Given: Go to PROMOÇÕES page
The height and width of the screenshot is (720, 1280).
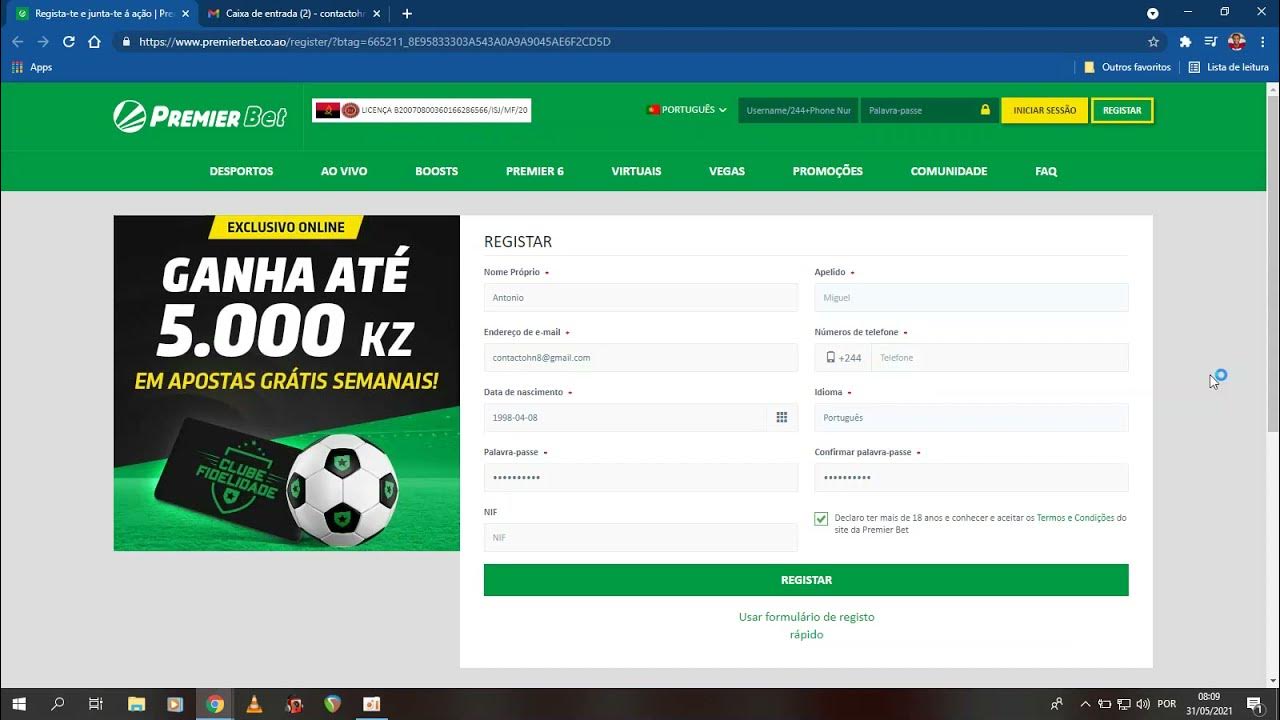Looking at the screenshot, I should pyautogui.click(x=827, y=171).
